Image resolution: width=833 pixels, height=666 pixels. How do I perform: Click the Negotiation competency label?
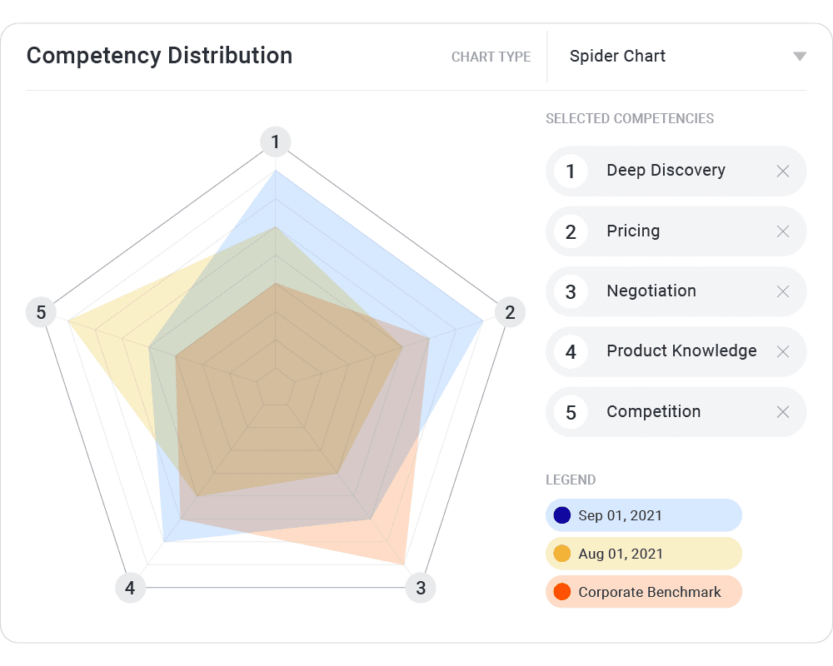651,292
